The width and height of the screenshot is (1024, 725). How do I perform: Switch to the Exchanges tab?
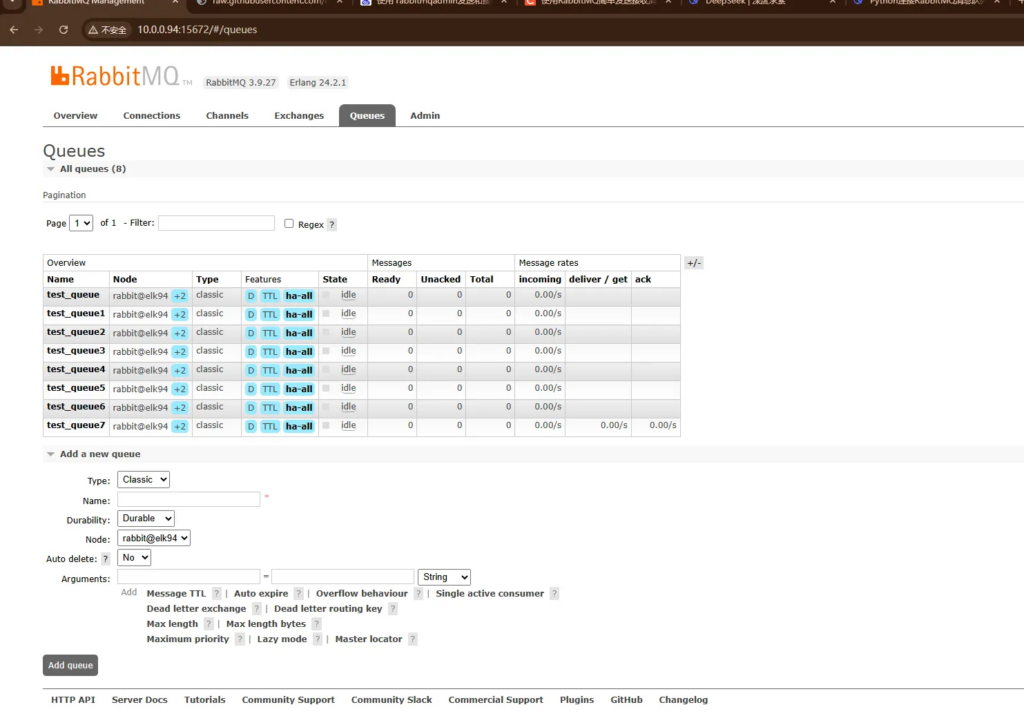click(299, 116)
